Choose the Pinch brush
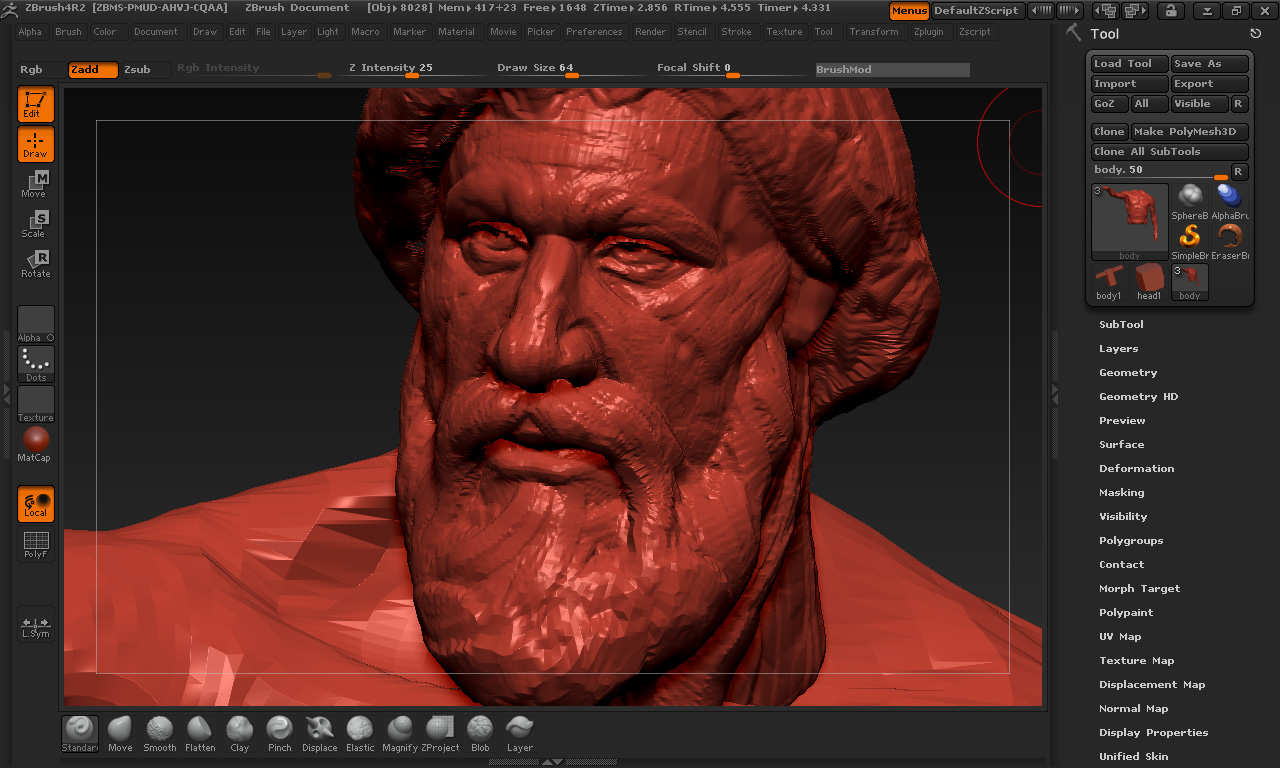The height and width of the screenshot is (768, 1280). [x=280, y=733]
